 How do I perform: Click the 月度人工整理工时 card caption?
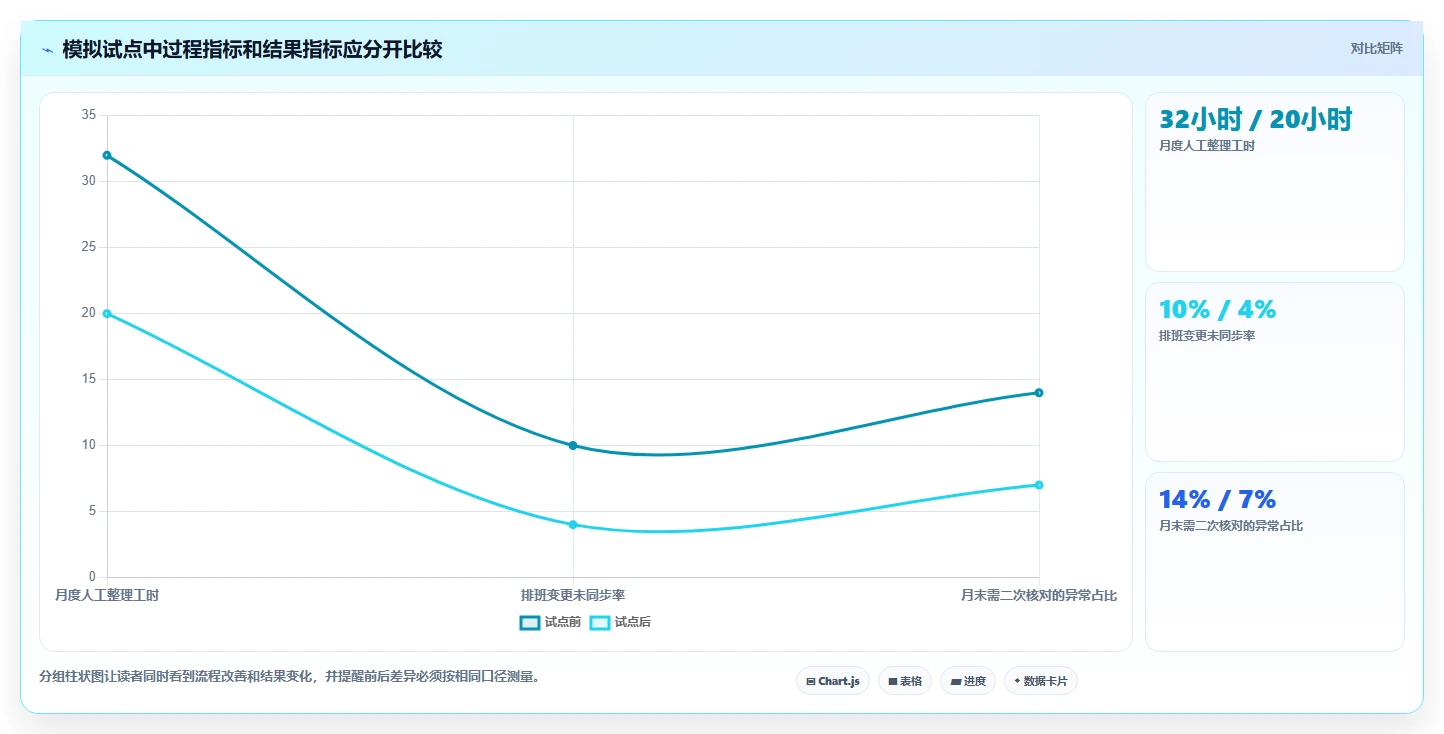[x=1206, y=146]
